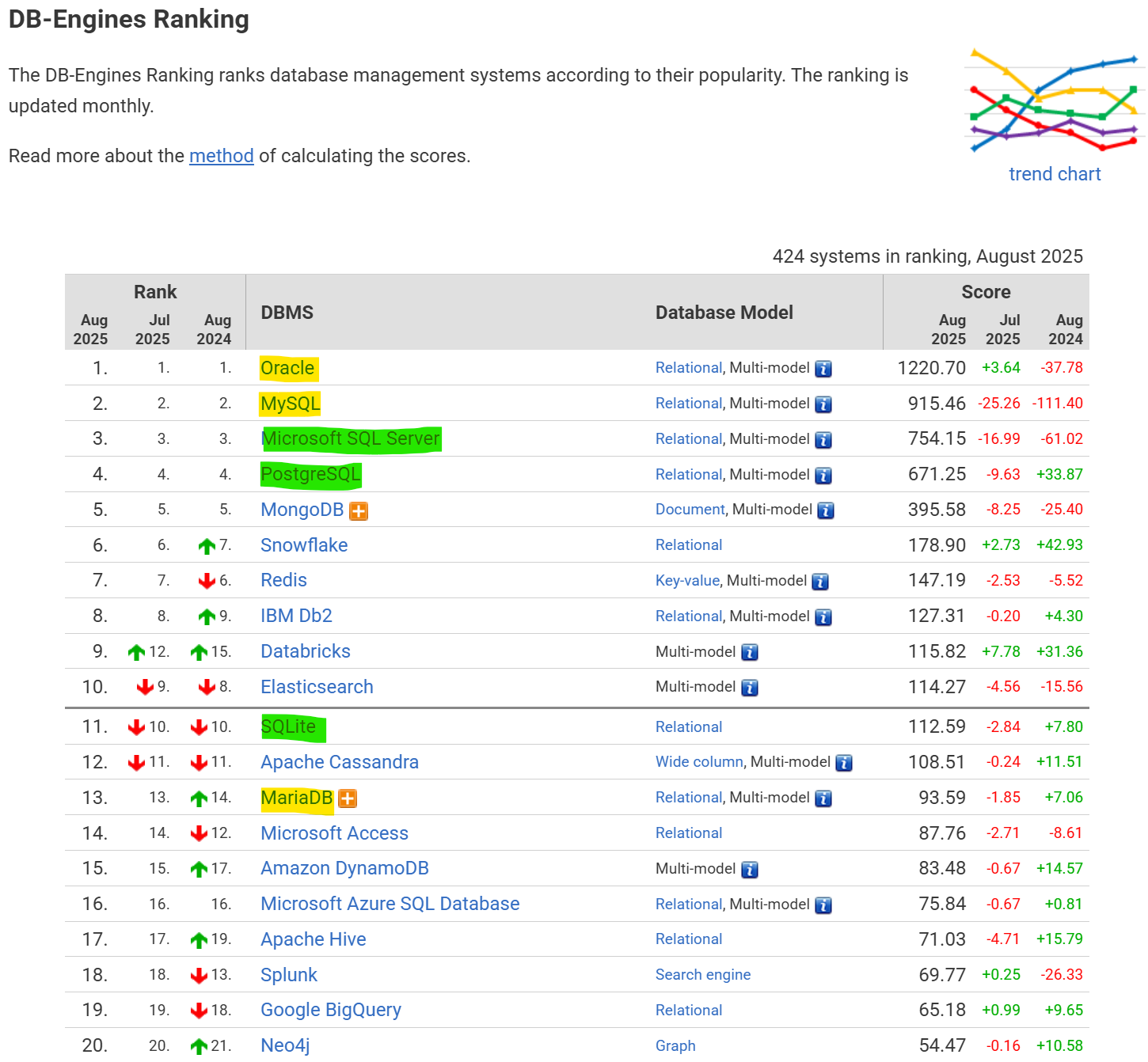Click the info icon in the MariaDB row

[x=823, y=798]
